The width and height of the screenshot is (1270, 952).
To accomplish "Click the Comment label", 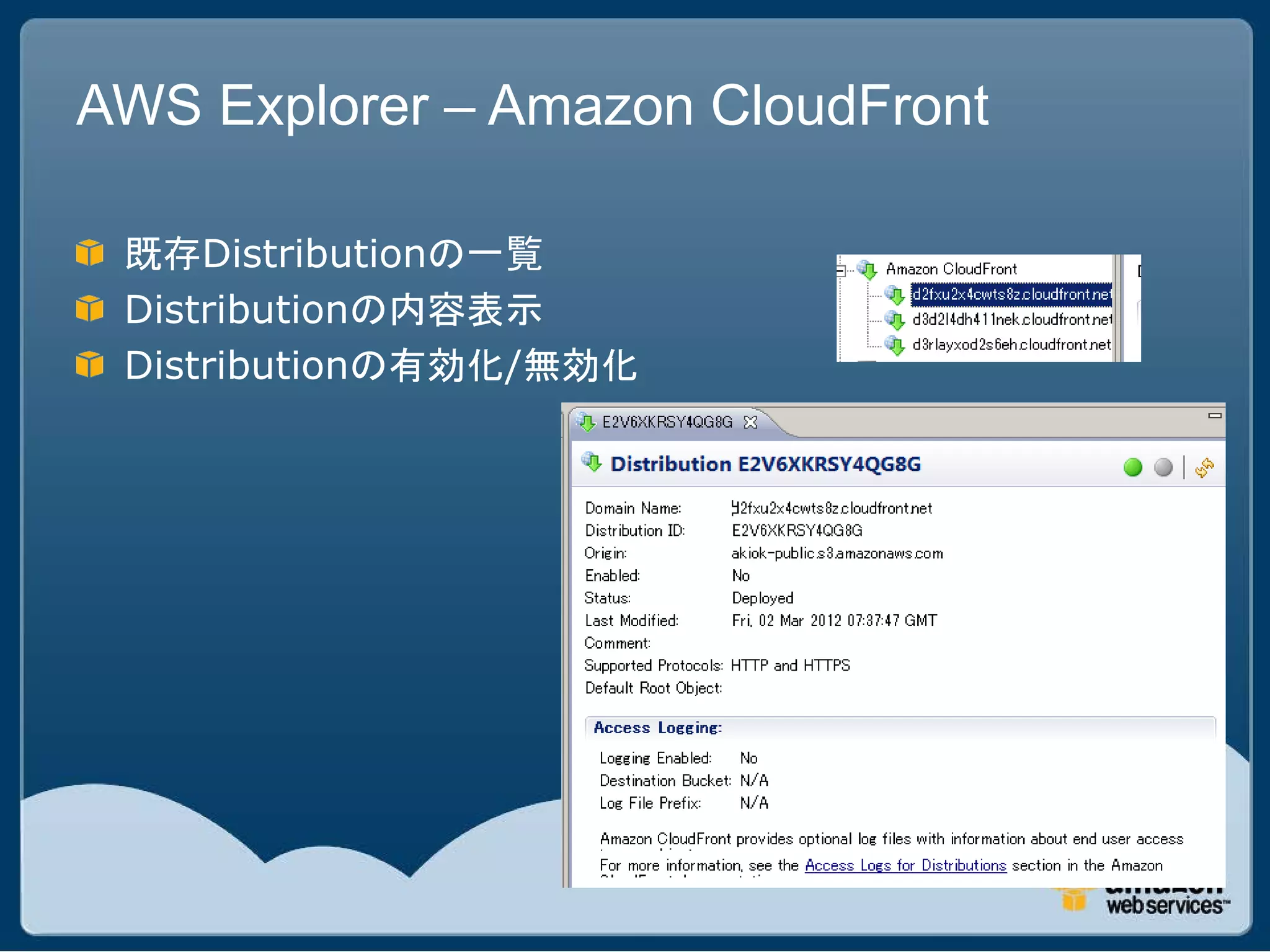I will click(x=618, y=643).
